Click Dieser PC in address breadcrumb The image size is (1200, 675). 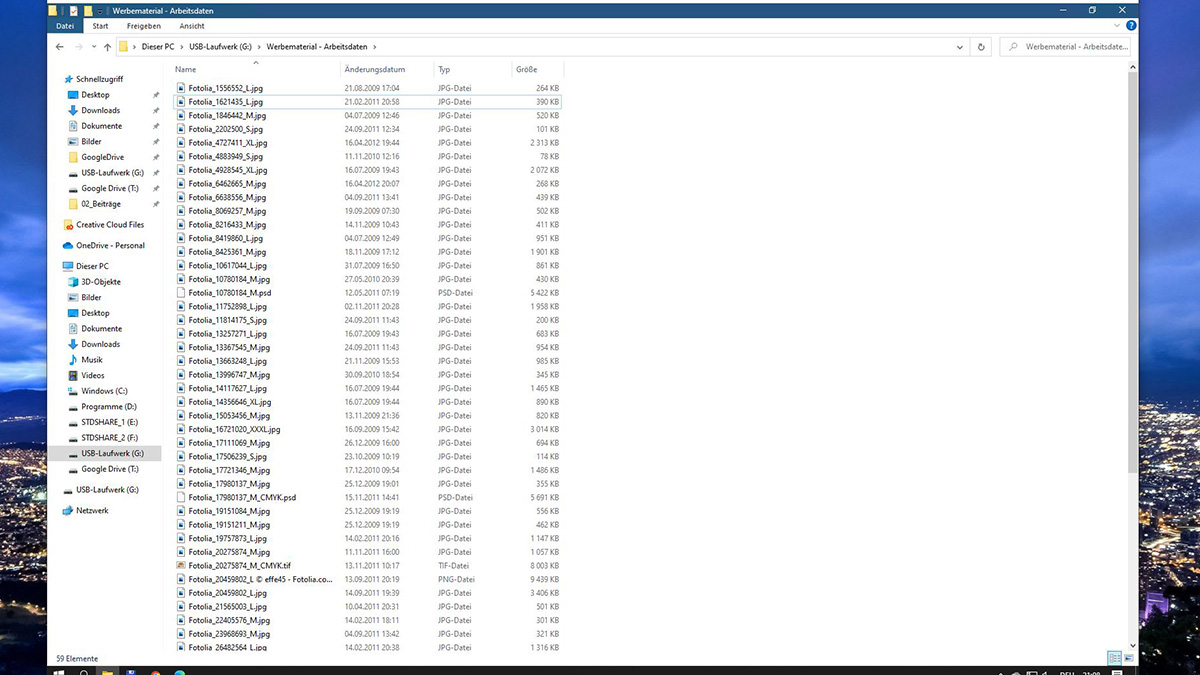(x=156, y=47)
